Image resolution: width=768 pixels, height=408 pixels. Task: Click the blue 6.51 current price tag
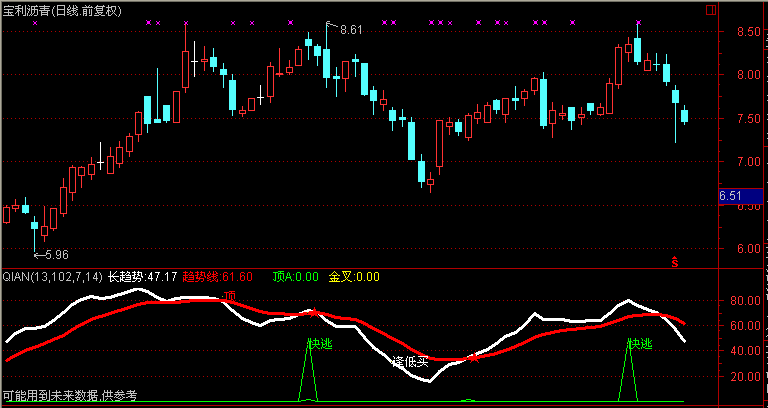coord(738,197)
